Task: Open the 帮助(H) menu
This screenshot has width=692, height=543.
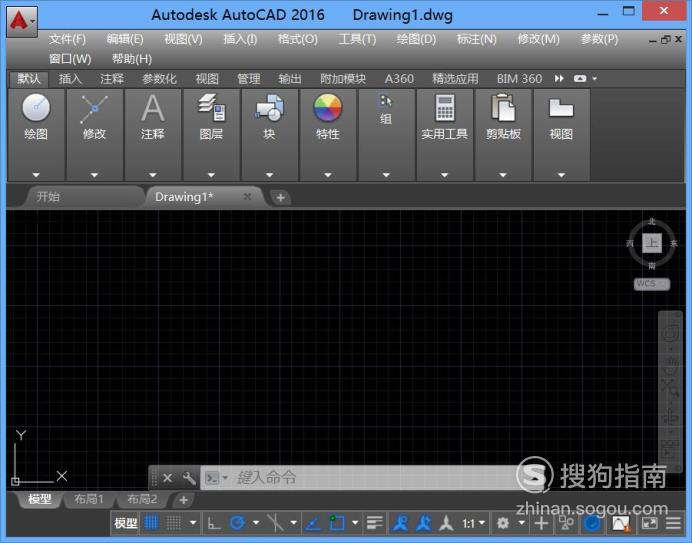Action: pos(132,59)
